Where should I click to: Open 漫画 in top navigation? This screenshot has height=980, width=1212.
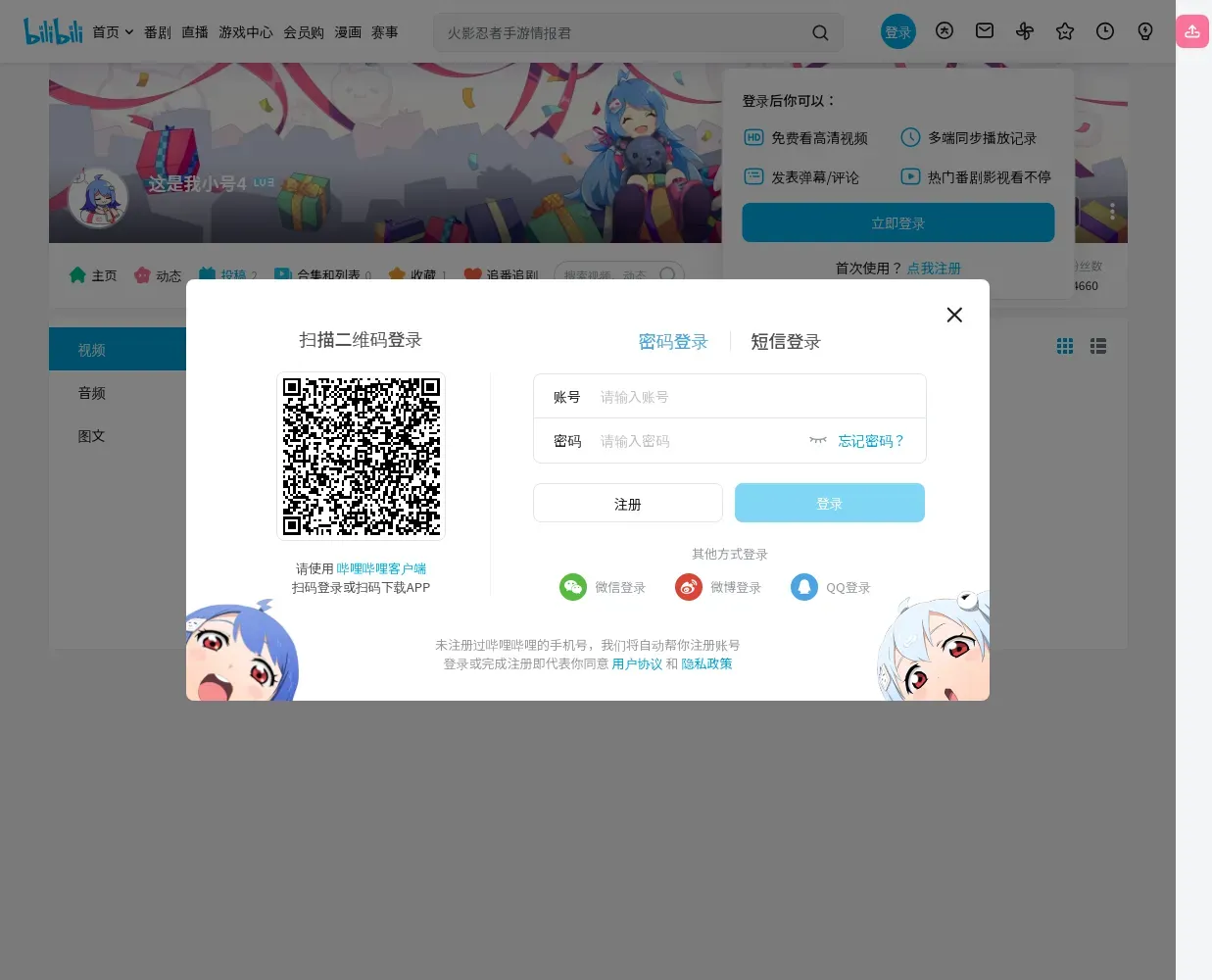(348, 32)
